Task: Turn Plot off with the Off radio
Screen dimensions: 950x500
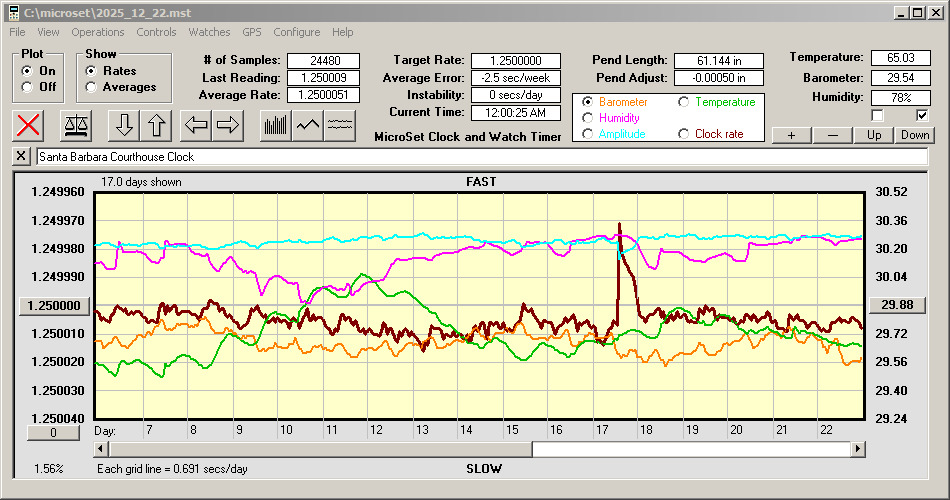Action: pos(27,87)
